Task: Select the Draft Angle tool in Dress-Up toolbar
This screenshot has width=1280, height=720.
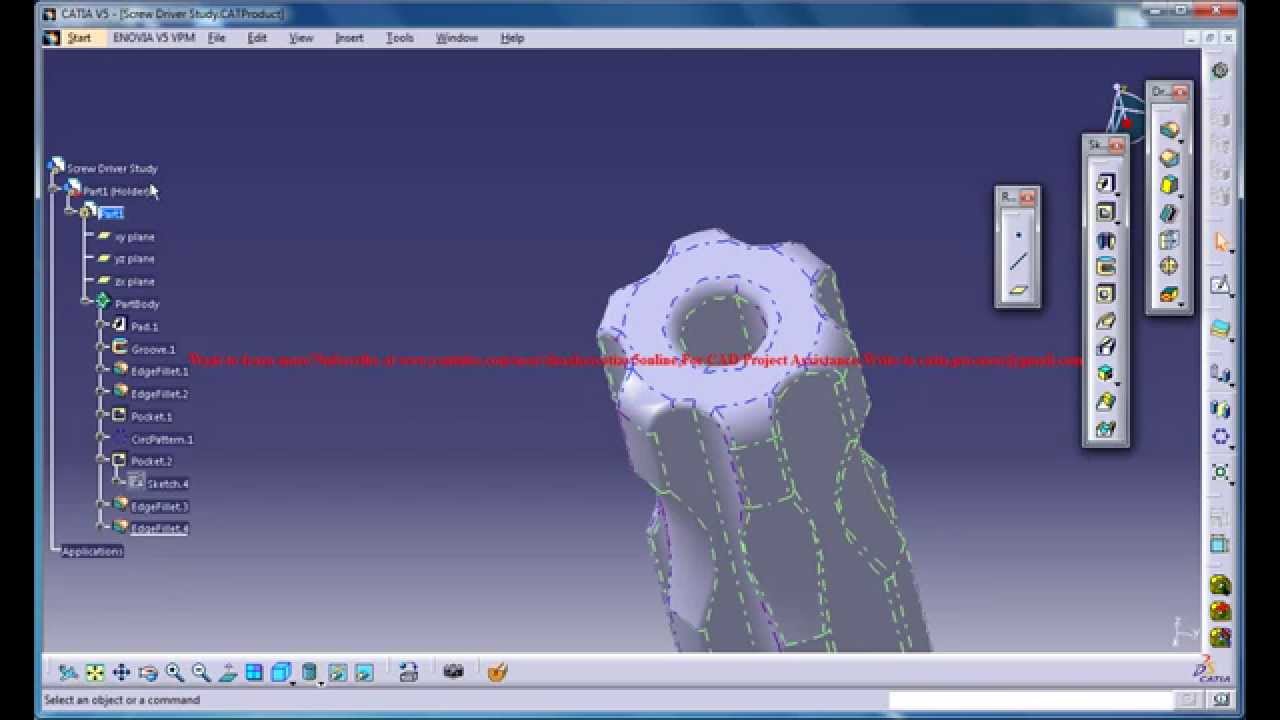Action: 1168,186
